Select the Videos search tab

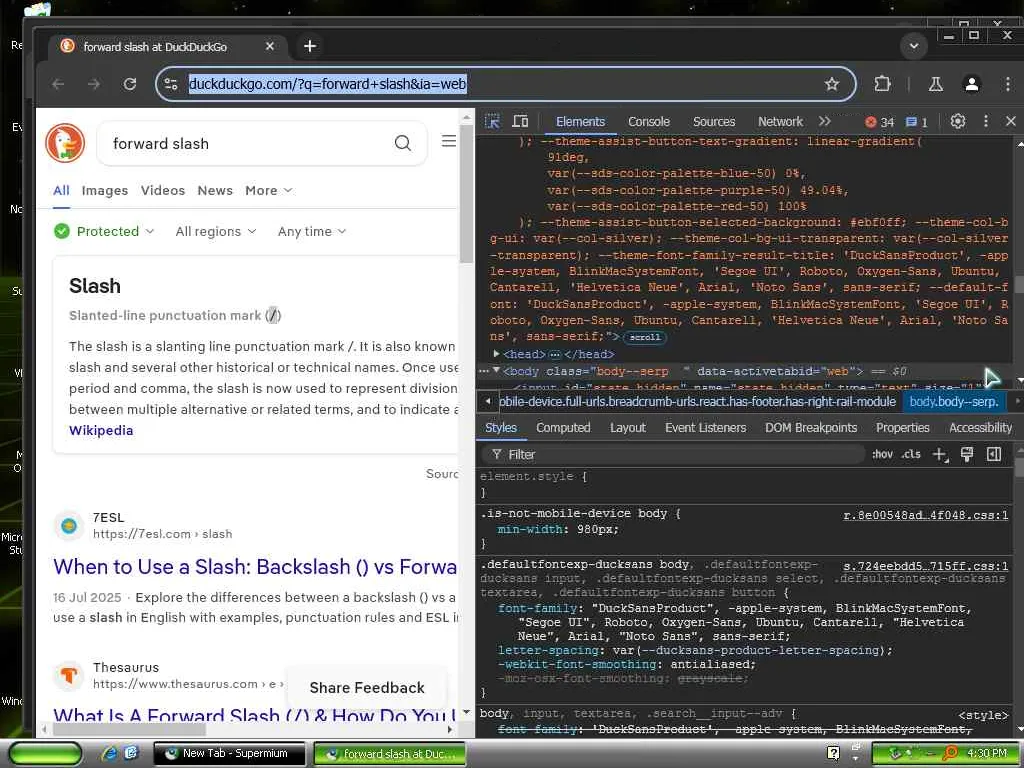163,191
